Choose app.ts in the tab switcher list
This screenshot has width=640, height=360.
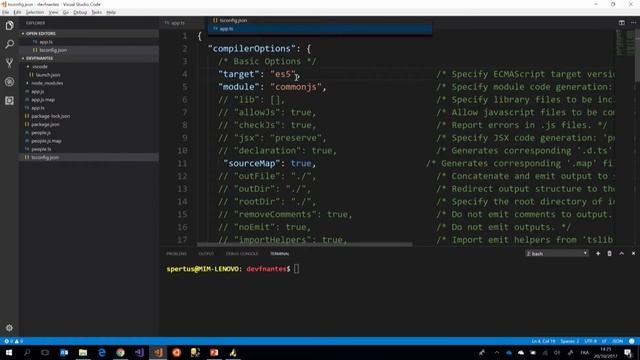[x=320, y=29]
